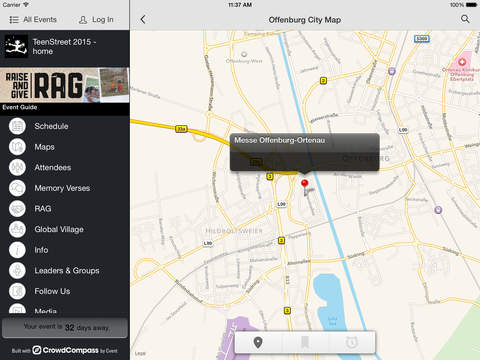This screenshot has width=480, height=360.
Task: Open the Raise and Give RAG banner
Action: click(x=65, y=85)
